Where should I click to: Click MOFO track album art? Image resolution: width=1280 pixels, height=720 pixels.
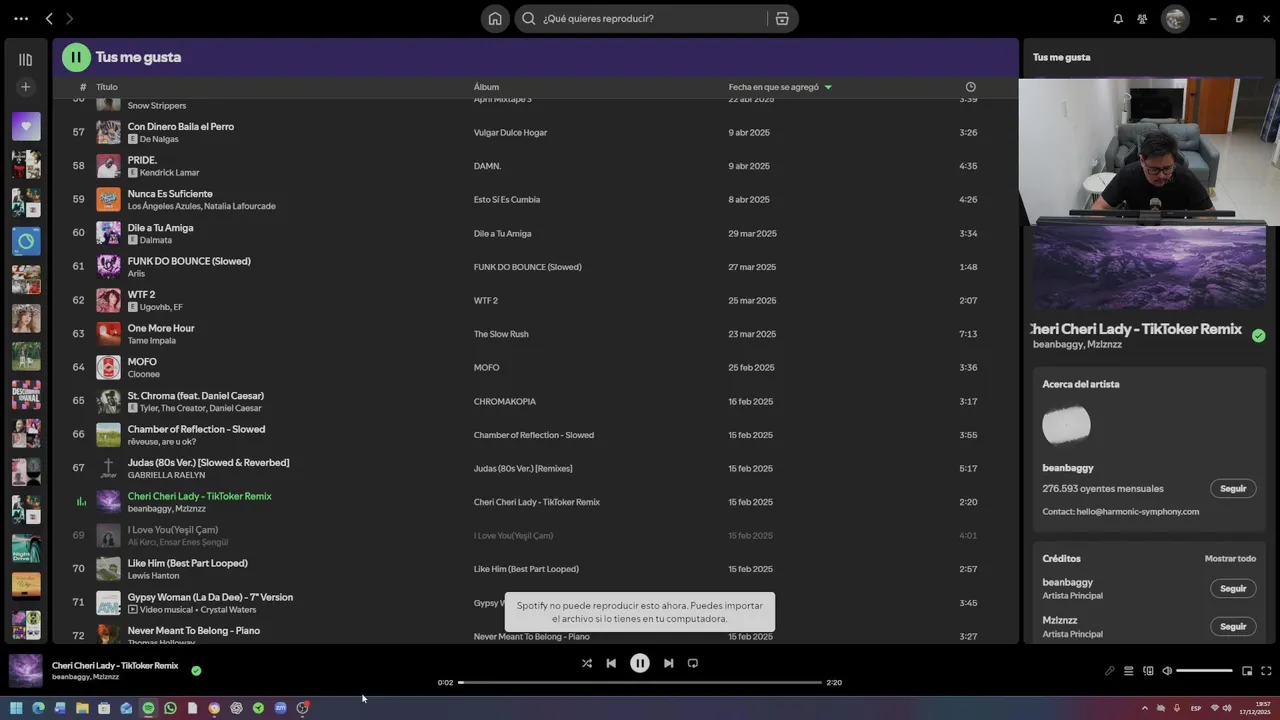point(108,367)
